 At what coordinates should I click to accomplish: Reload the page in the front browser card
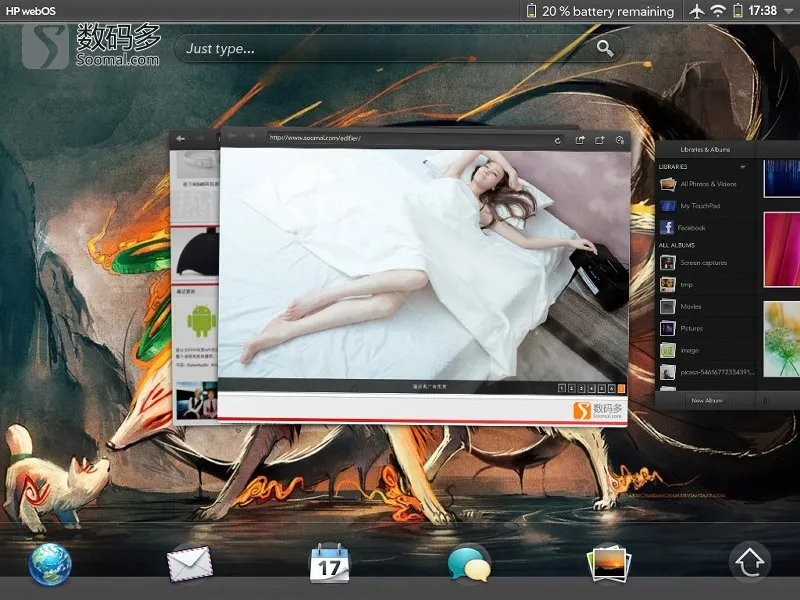[558, 140]
